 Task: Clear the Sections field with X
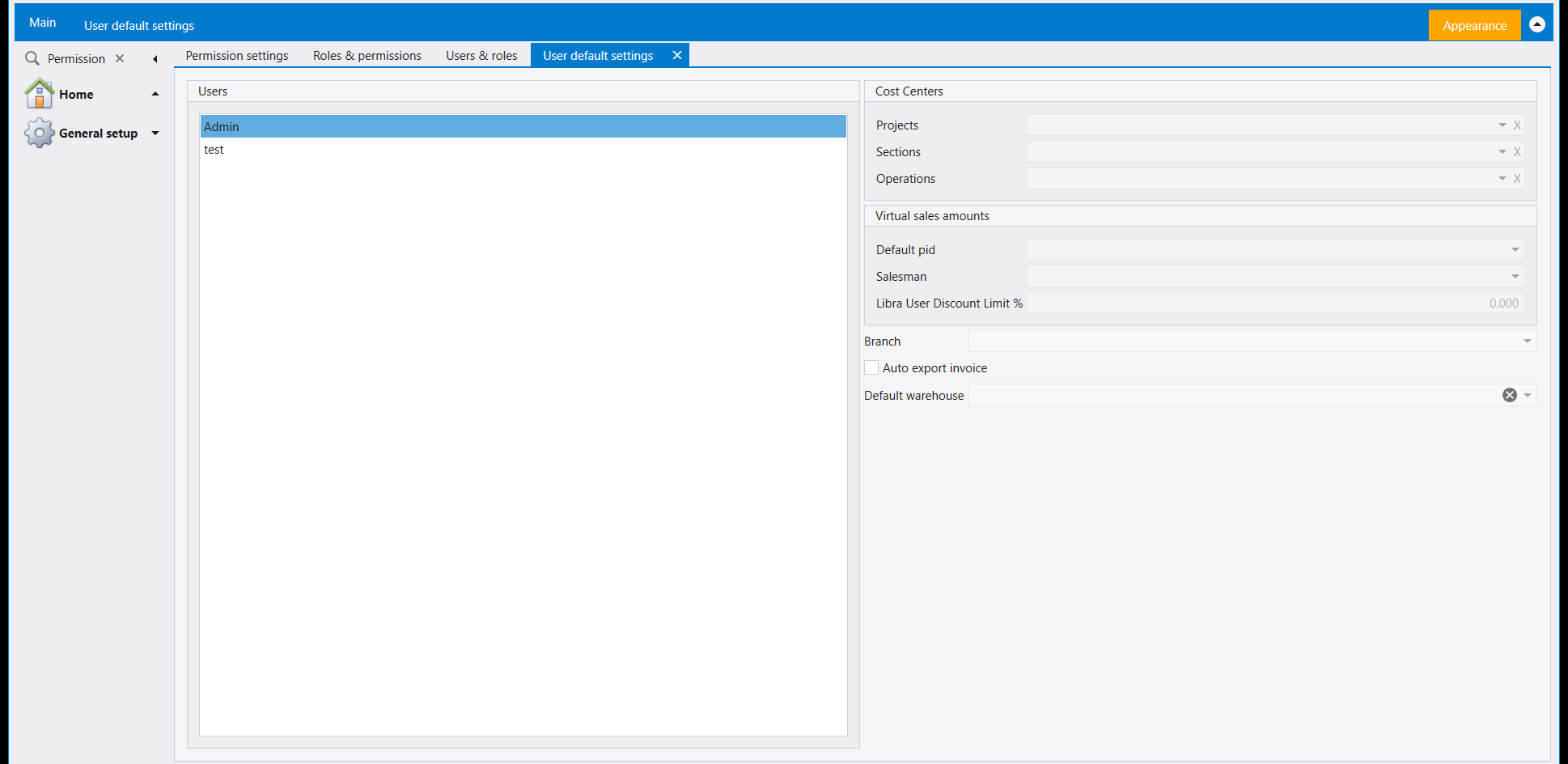coord(1517,152)
